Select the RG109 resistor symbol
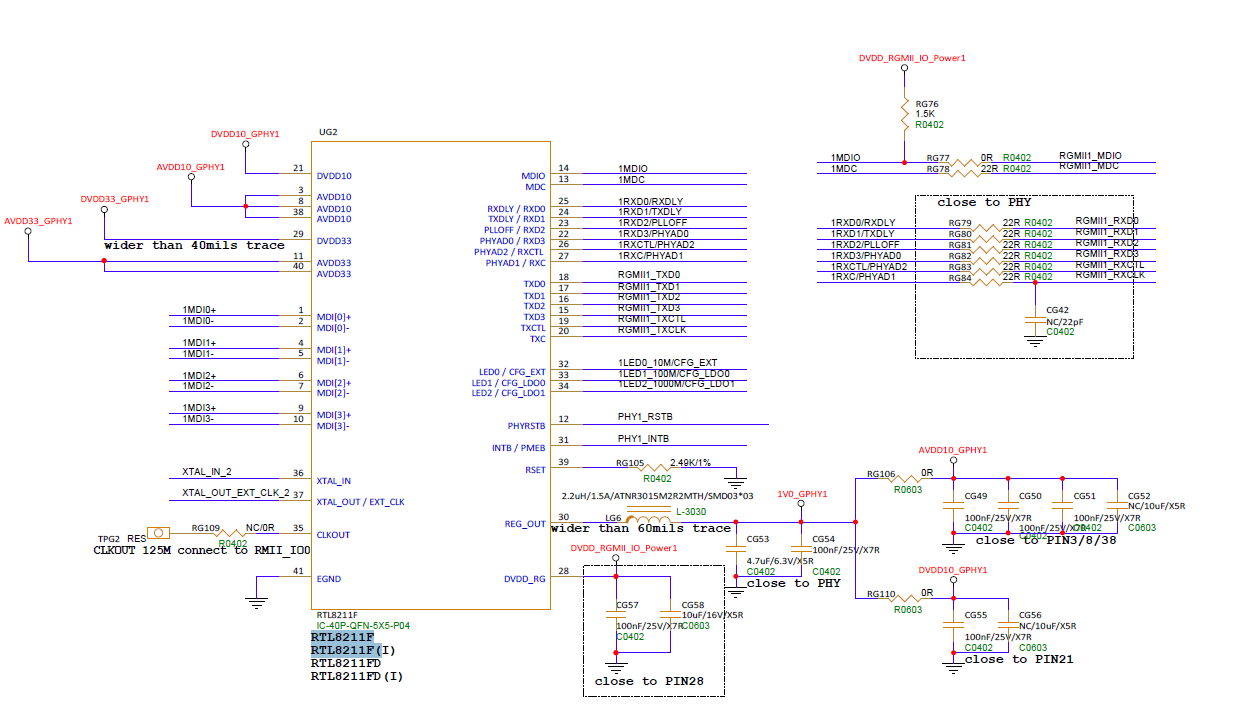The image size is (1238, 725). pos(232,534)
